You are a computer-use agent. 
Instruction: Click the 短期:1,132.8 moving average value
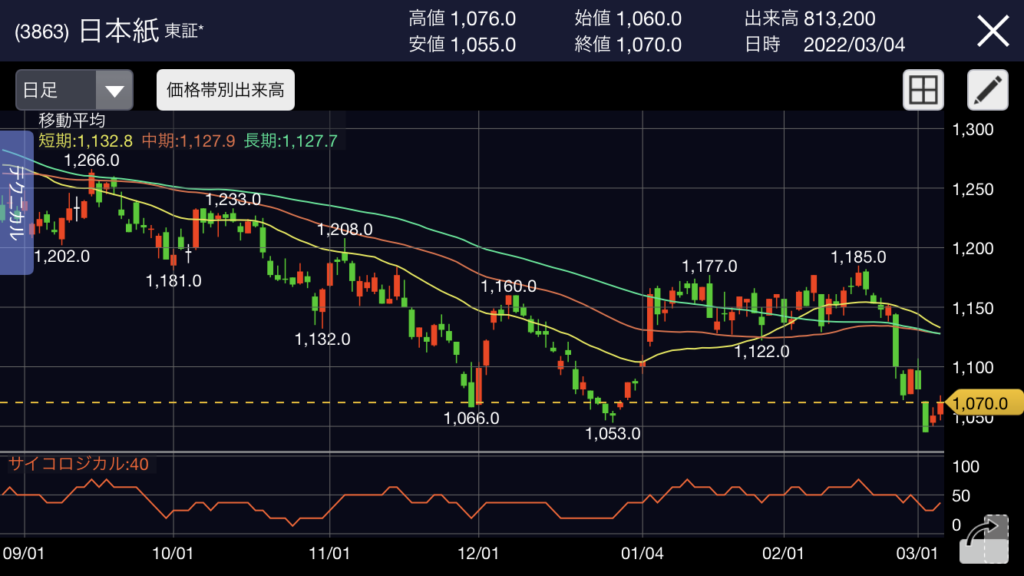pos(85,140)
